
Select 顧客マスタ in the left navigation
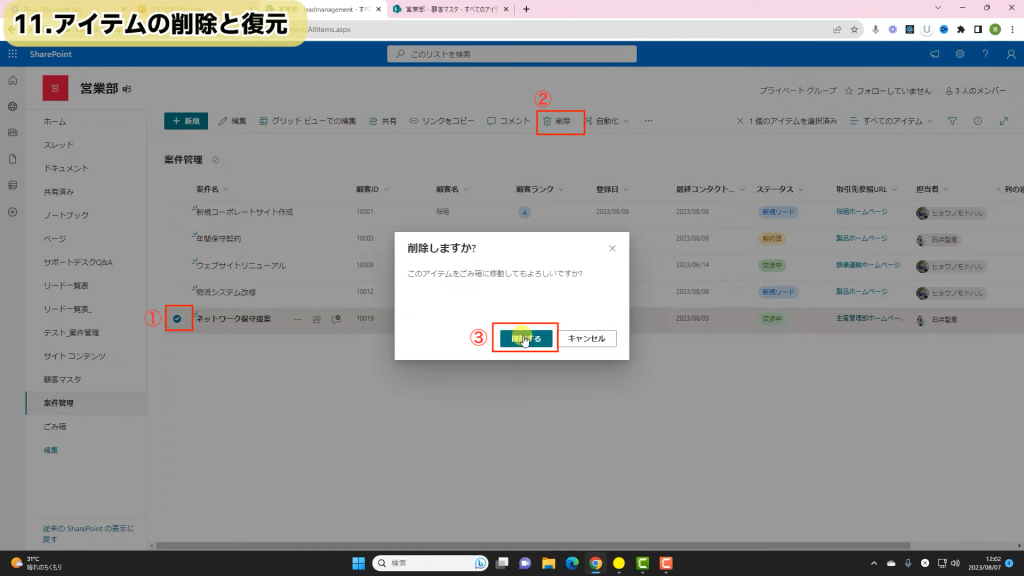click(62, 380)
